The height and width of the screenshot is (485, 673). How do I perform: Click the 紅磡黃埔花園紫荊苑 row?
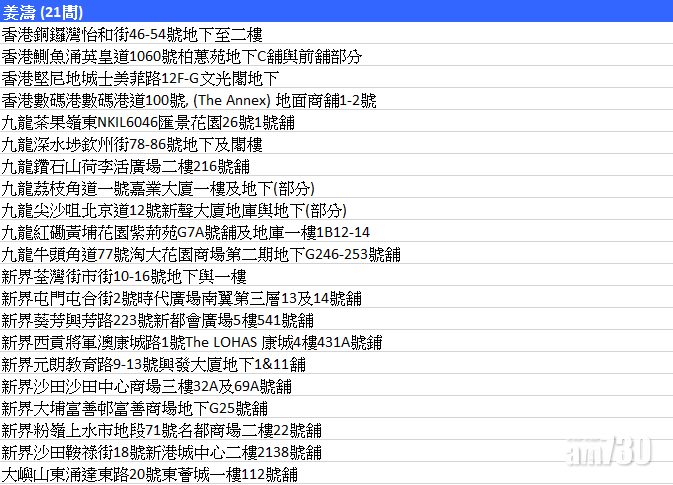185,232
